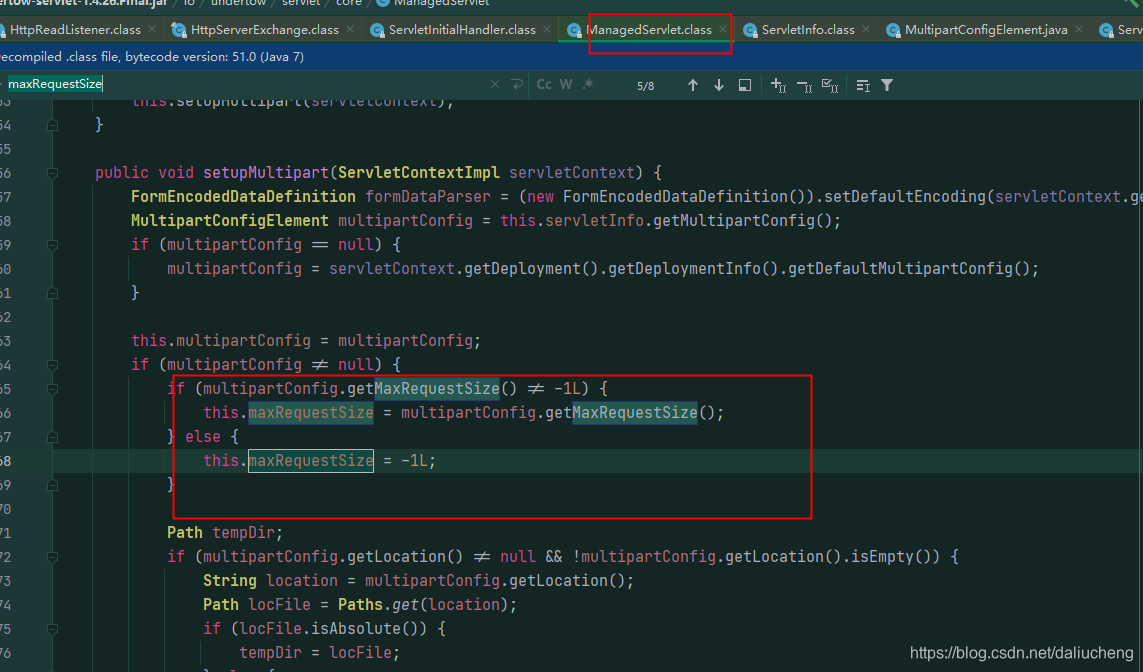This screenshot has width=1143, height=672.
Task: Select the ManagedServlet.class tab
Action: (649, 30)
